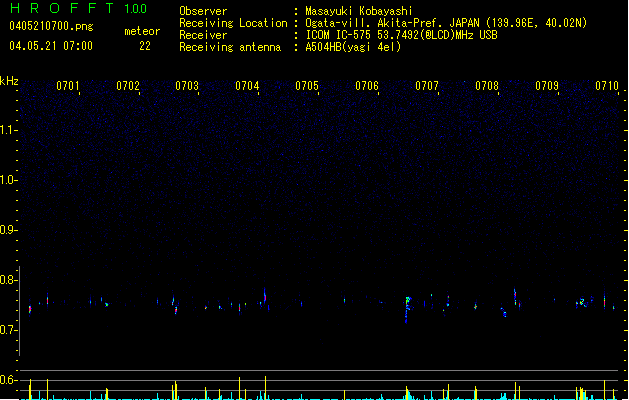Click the 0709 time marker
The height and width of the screenshot is (400, 629).
[x=547, y=86]
